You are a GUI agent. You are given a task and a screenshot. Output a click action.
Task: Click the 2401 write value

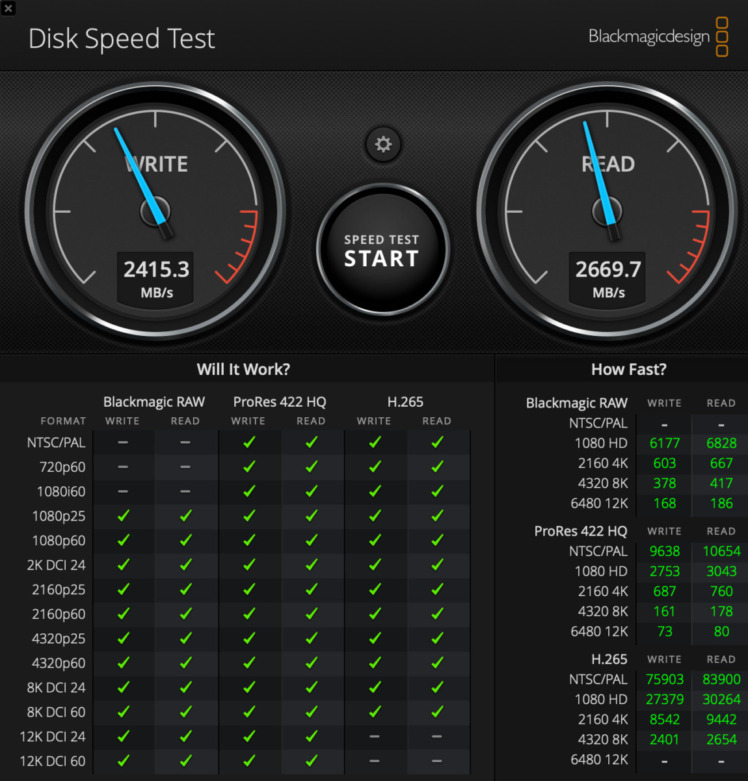[664, 739]
